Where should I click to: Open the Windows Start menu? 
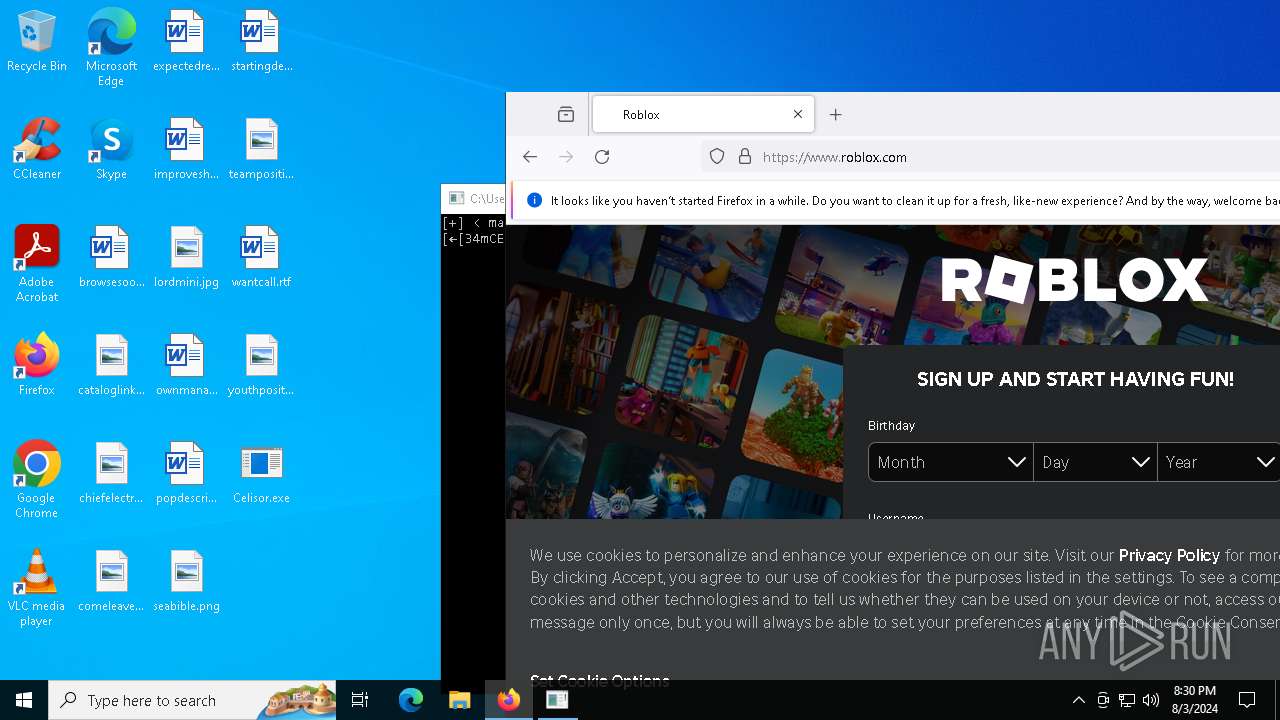[x=24, y=700]
